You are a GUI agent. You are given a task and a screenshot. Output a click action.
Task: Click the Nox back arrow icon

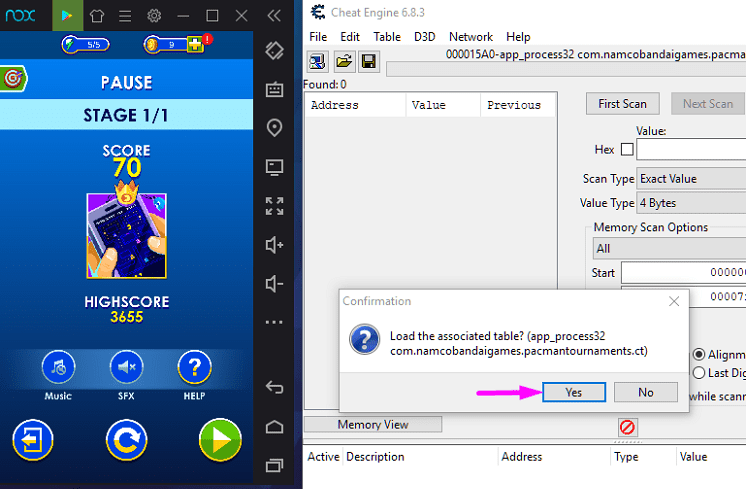(275, 387)
